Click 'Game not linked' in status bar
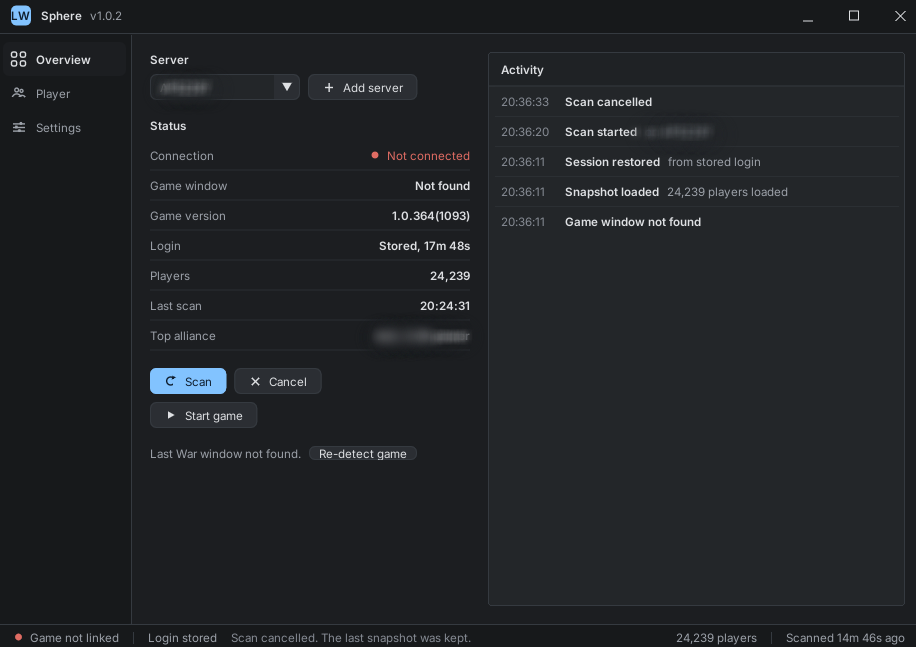The height and width of the screenshot is (647, 916). coord(74,638)
